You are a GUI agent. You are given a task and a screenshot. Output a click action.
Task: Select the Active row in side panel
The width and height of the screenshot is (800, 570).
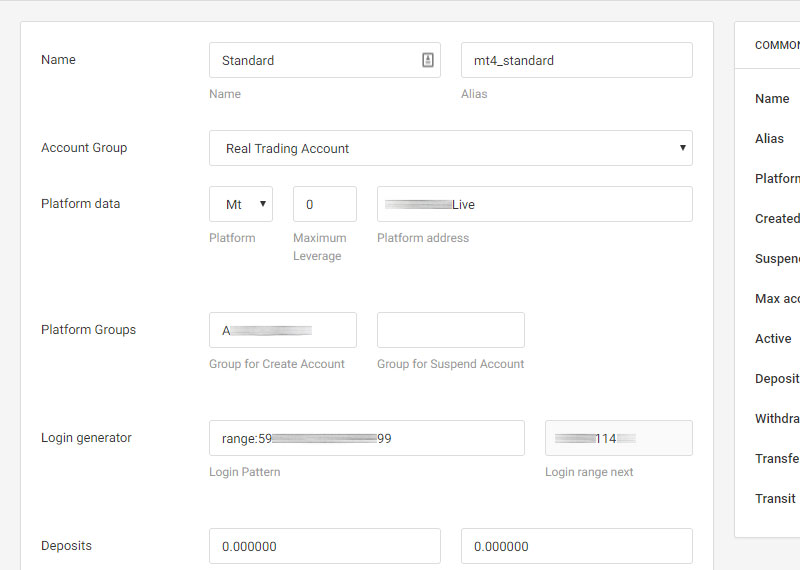click(773, 339)
